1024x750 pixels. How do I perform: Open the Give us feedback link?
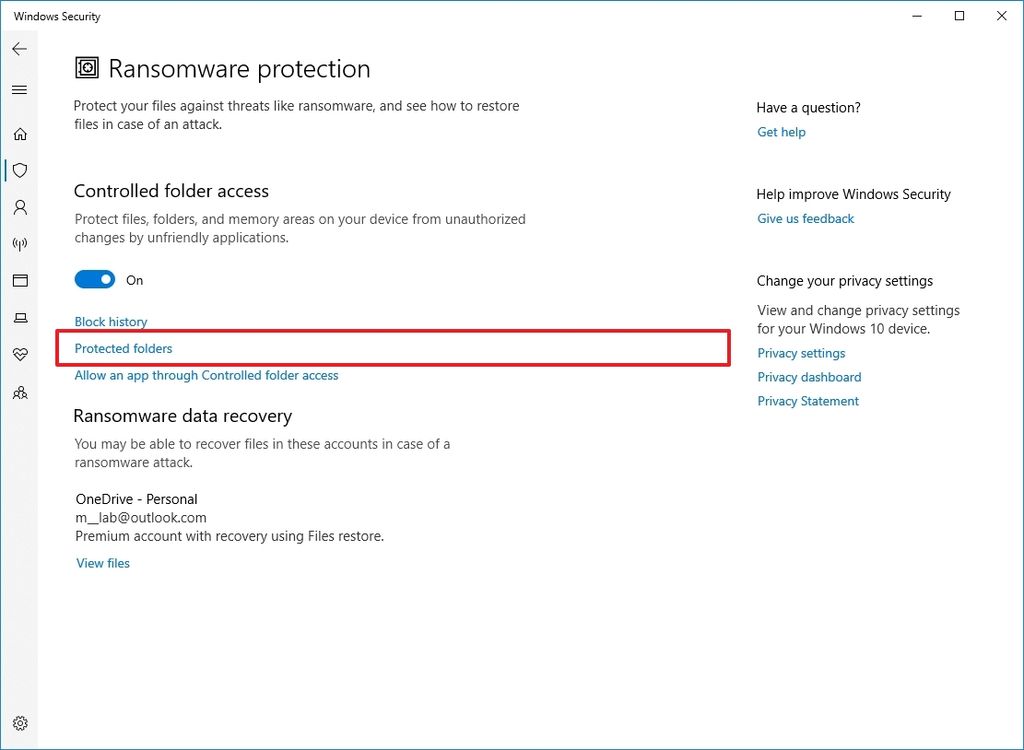coord(805,218)
